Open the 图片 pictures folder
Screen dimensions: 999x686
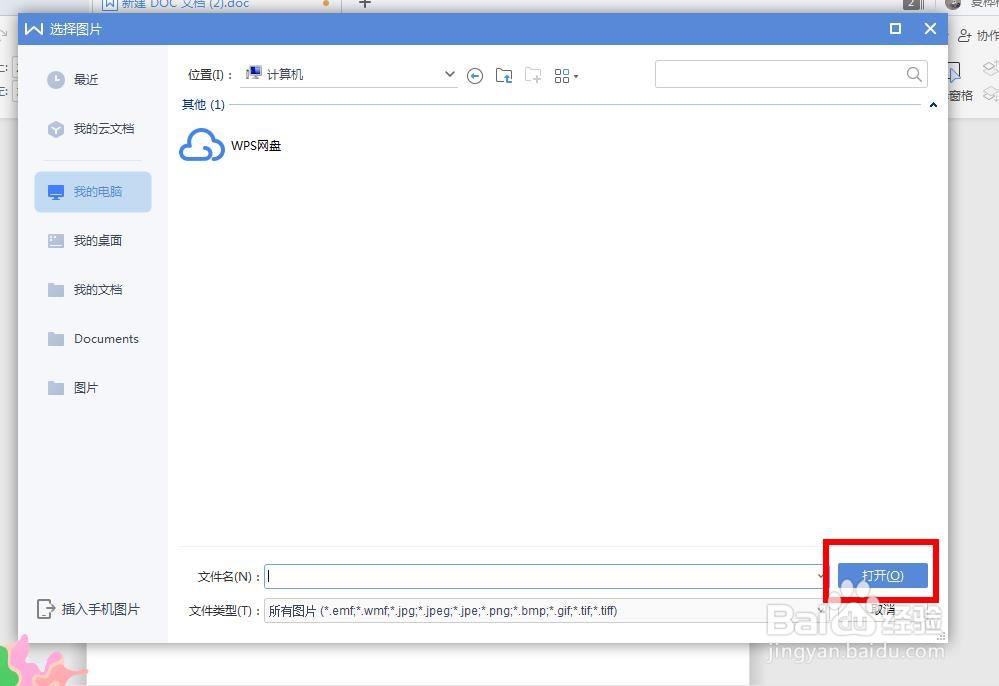(86, 388)
